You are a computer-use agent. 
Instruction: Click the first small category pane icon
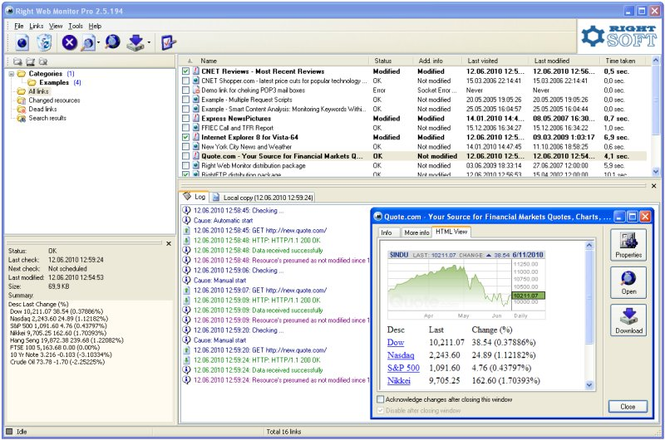18,62
